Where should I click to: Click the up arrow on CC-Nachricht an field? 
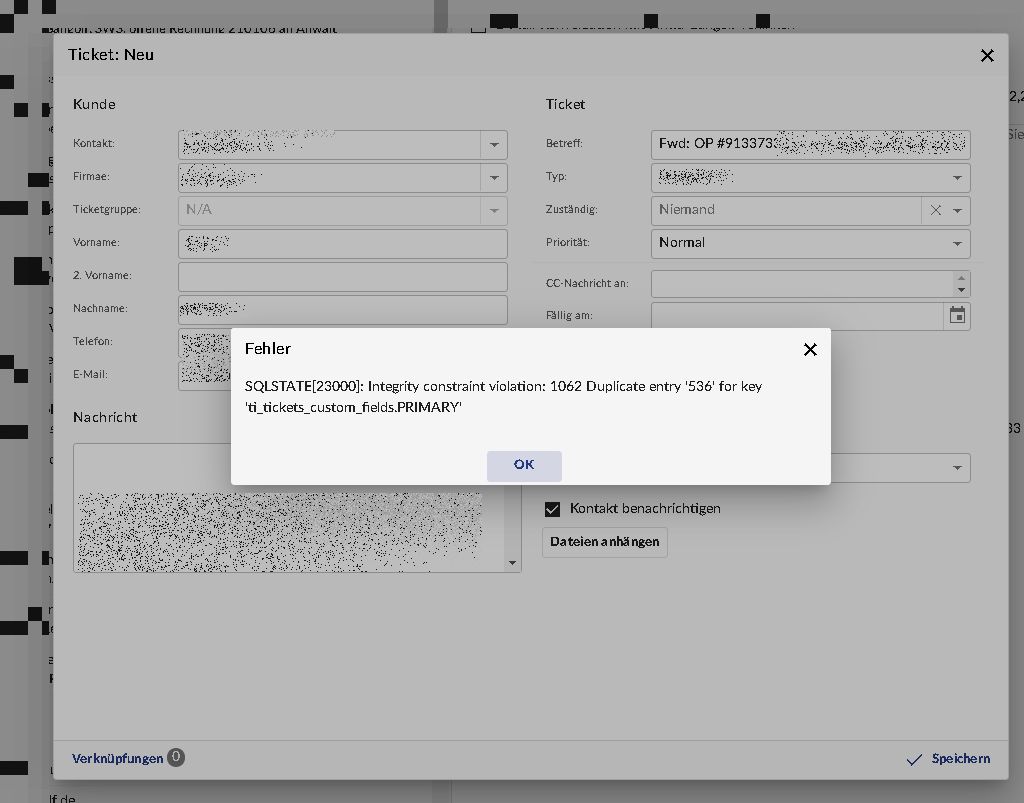tap(961, 278)
